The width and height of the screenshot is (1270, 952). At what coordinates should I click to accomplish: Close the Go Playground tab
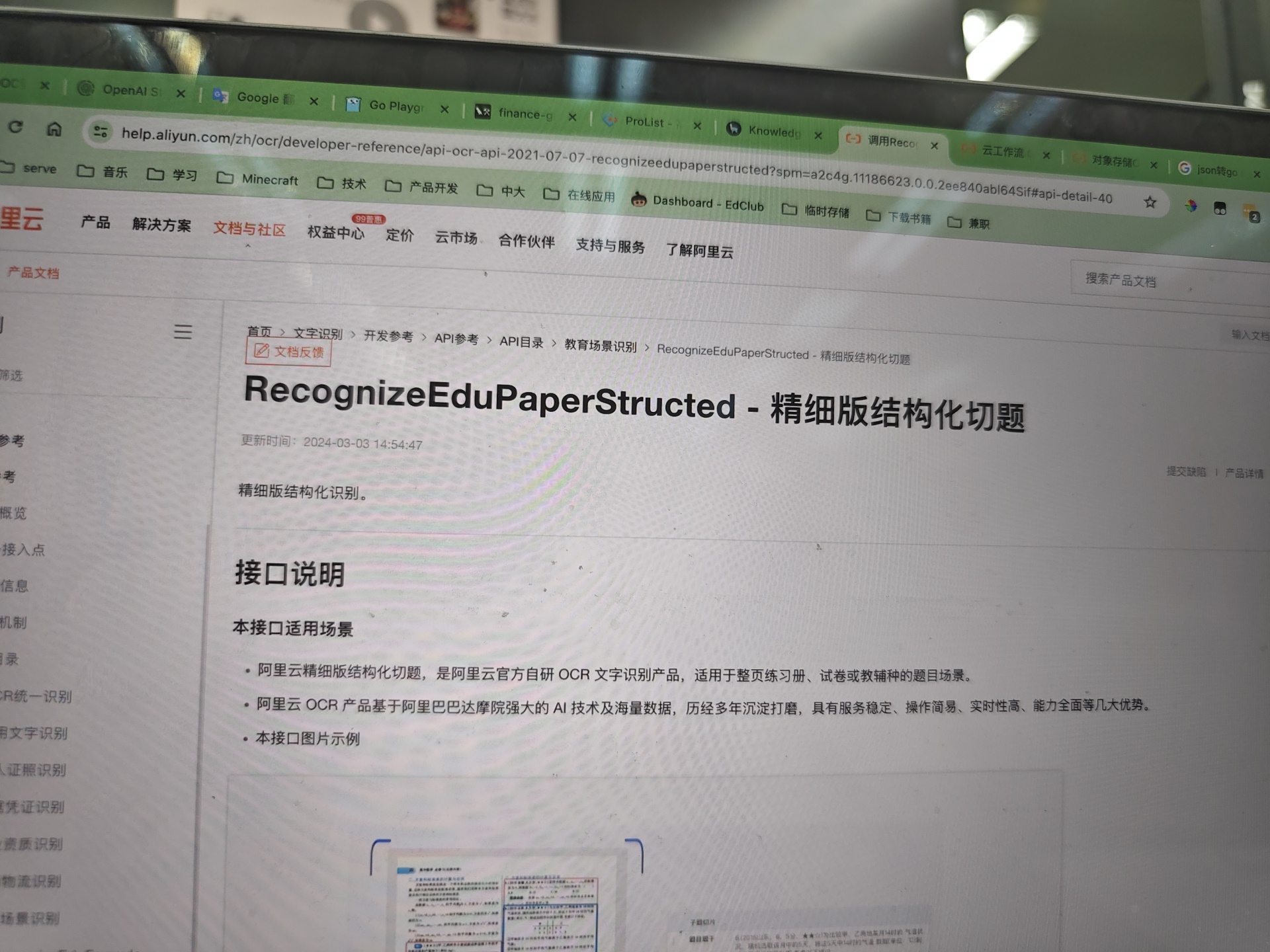click(x=444, y=109)
